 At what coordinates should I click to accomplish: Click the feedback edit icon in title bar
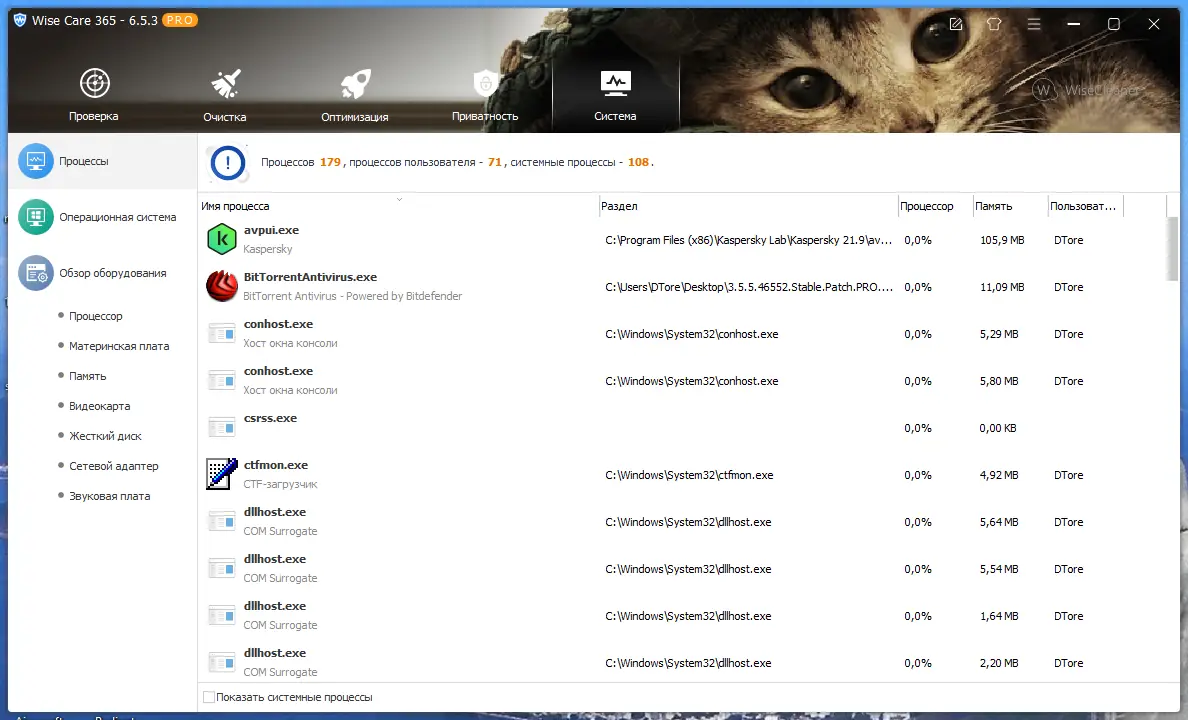tap(956, 24)
